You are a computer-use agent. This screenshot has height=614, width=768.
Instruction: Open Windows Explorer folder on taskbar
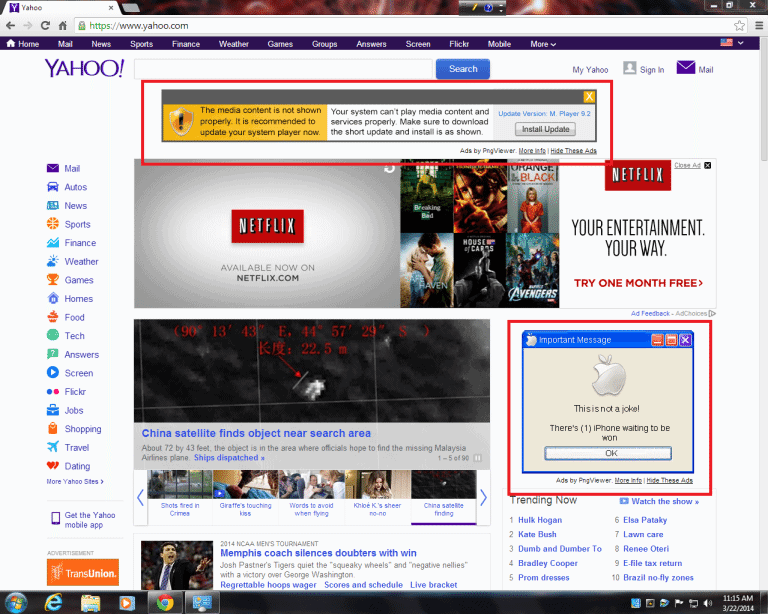tap(90, 603)
